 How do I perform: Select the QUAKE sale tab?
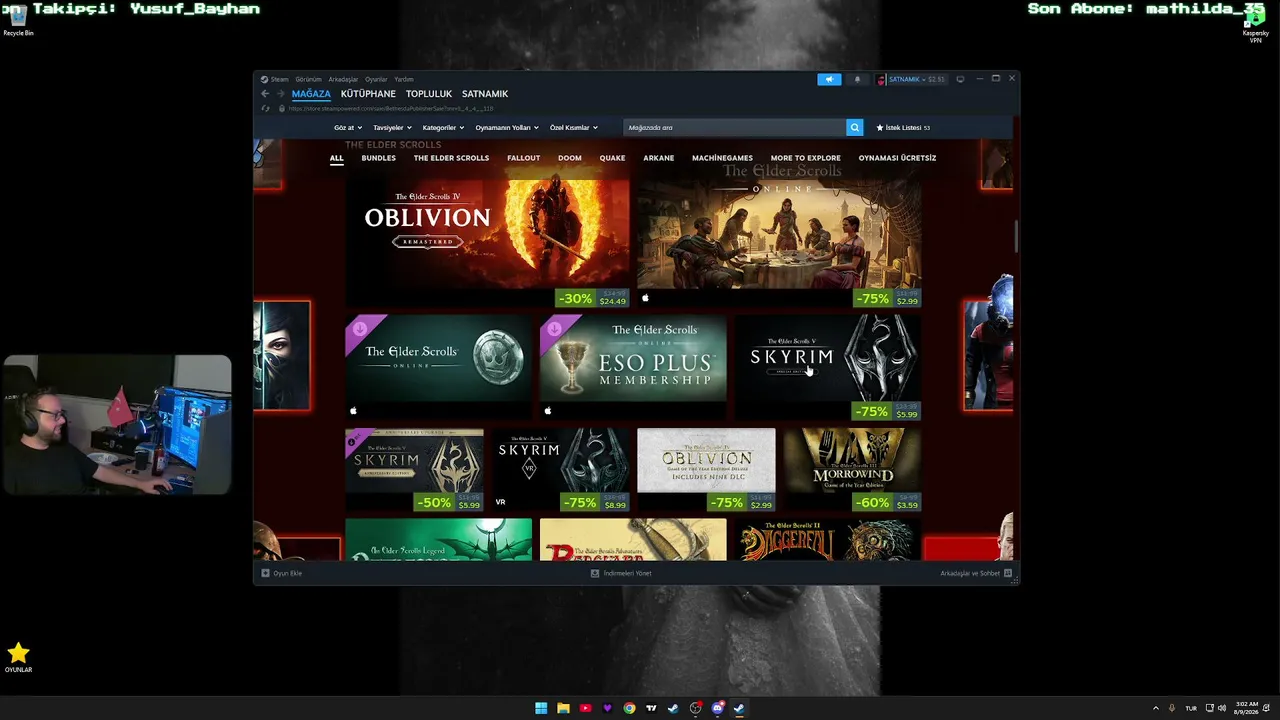pos(612,158)
